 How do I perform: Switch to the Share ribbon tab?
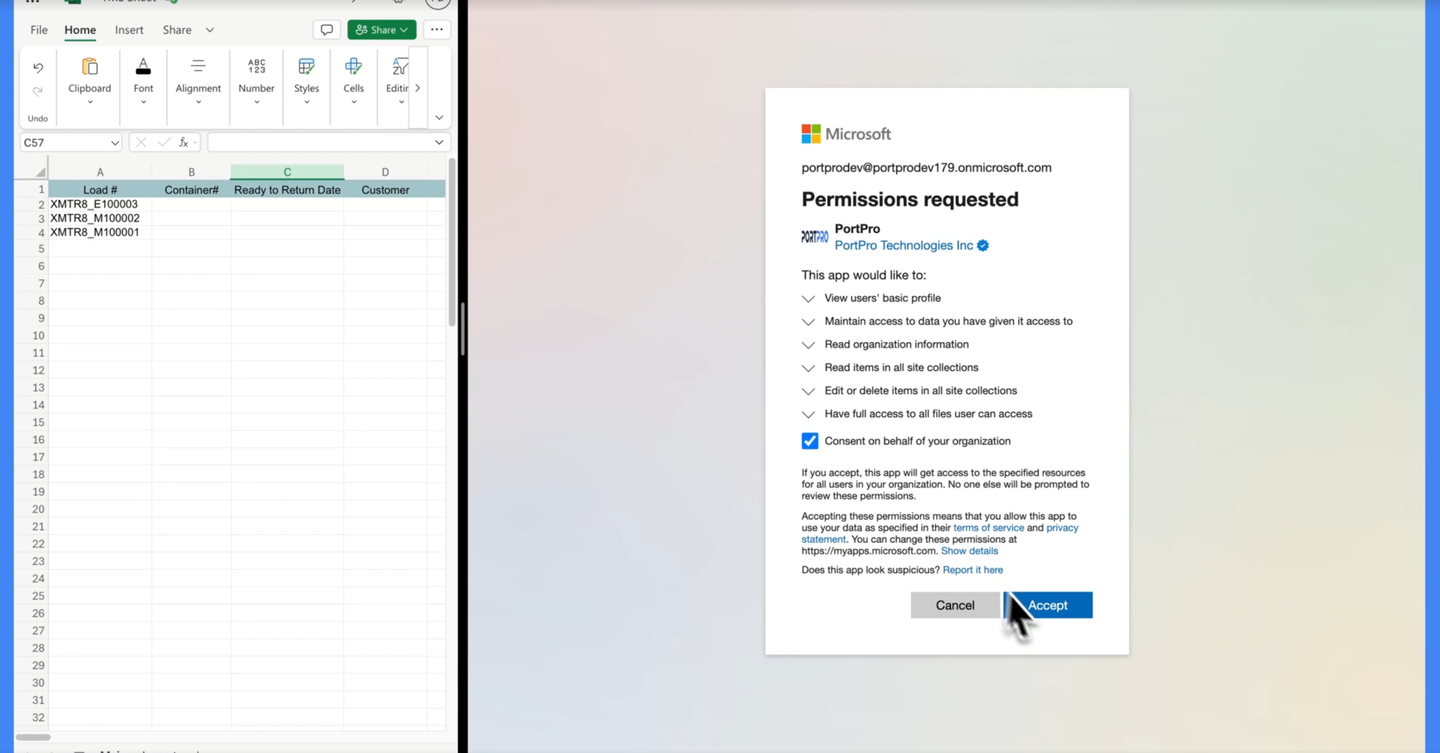tap(177, 30)
